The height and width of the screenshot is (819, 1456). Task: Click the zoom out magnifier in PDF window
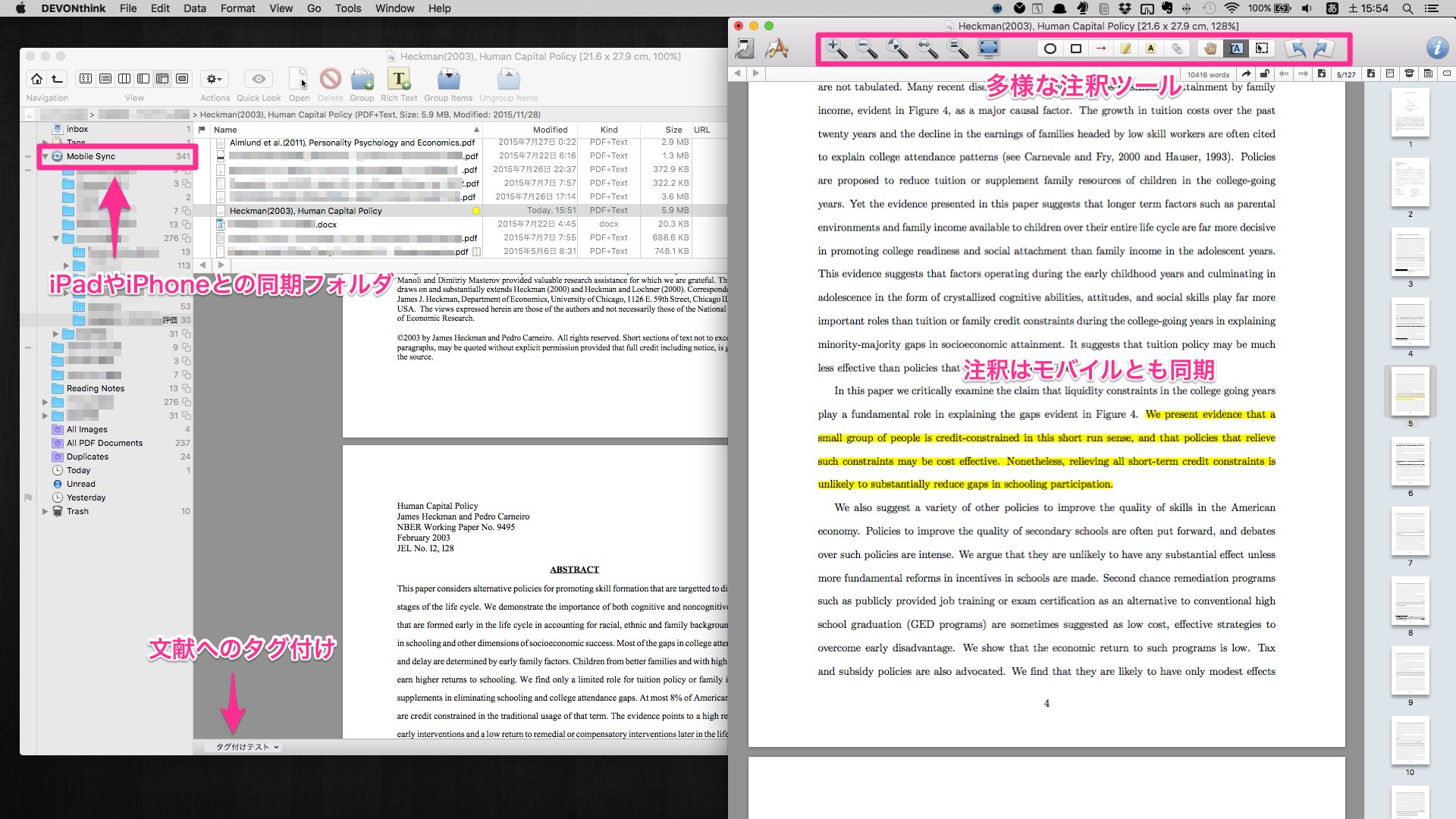coord(866,49)
